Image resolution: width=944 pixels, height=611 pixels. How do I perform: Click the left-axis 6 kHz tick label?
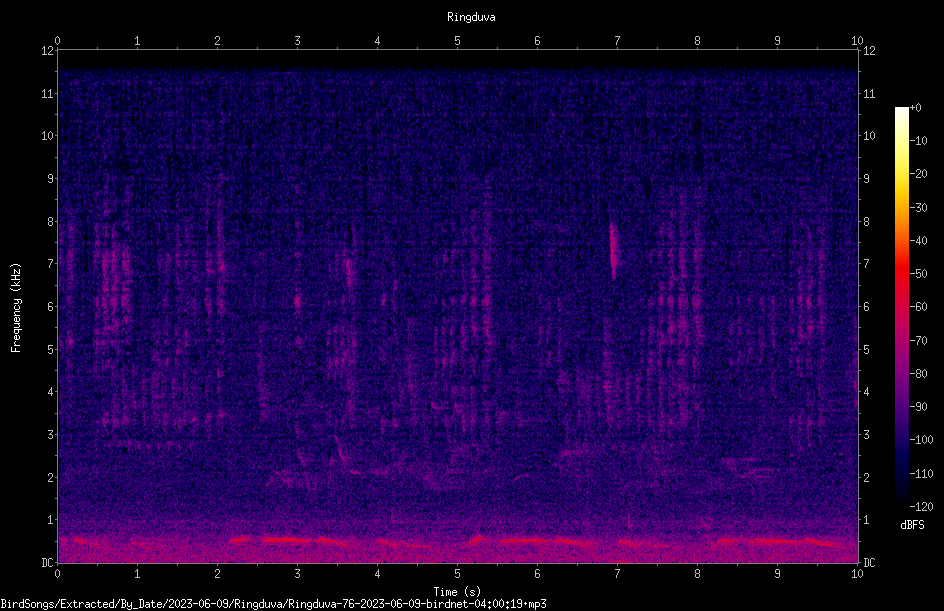click(51, 307)
